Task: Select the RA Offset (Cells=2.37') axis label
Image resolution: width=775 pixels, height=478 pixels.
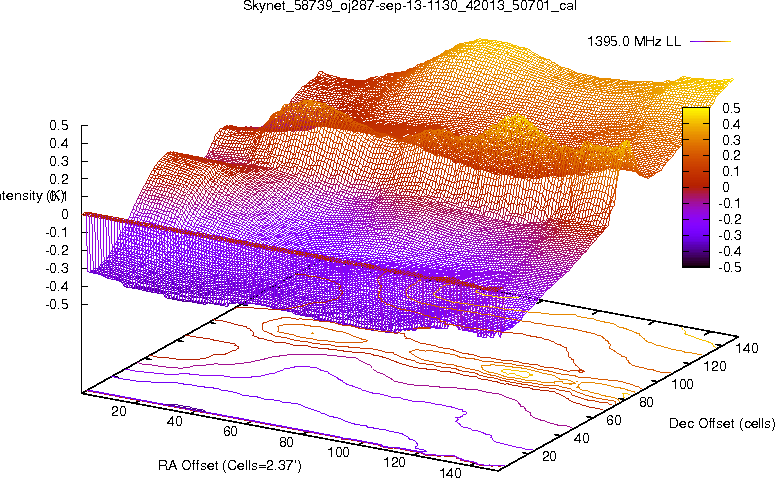Action: pyautogui.click(x=230, y=465)
